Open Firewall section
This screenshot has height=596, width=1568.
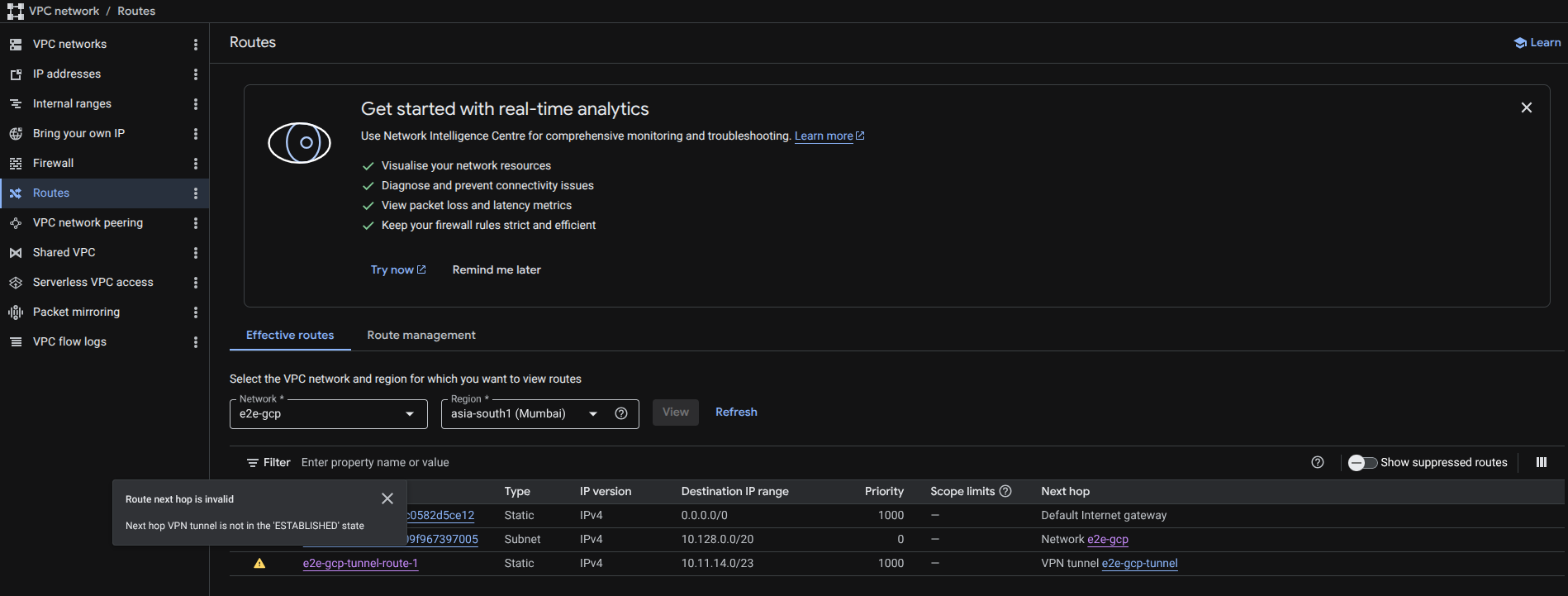[53, 164]
